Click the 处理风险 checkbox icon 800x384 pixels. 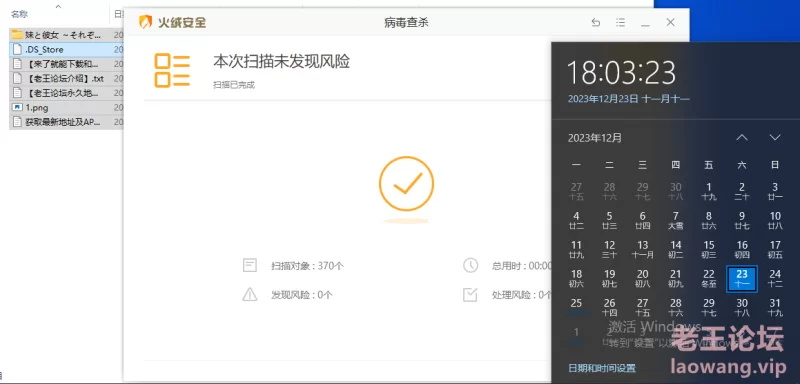point(470,294)
